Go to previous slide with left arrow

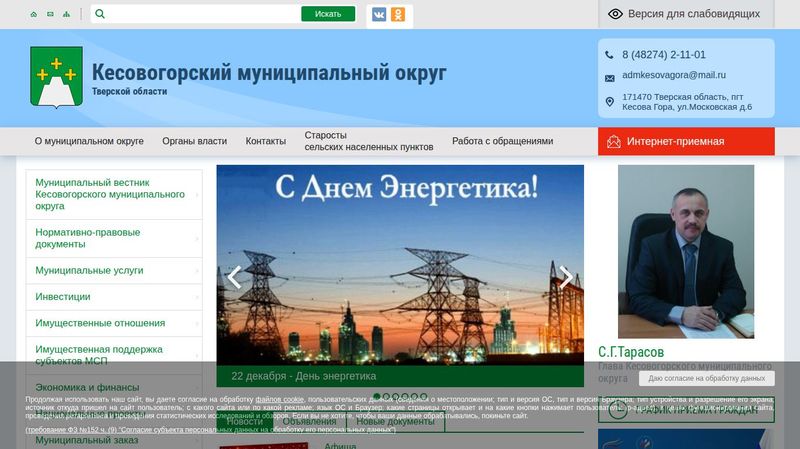click(235, 277)
